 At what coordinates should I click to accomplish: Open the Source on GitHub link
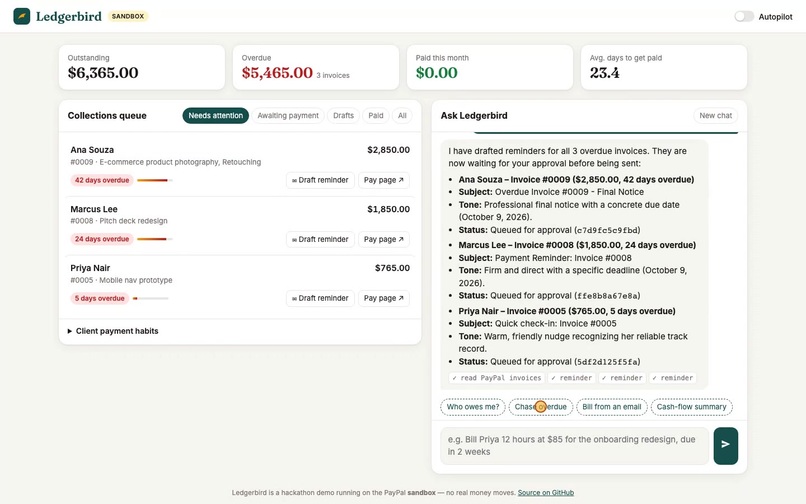545,493
